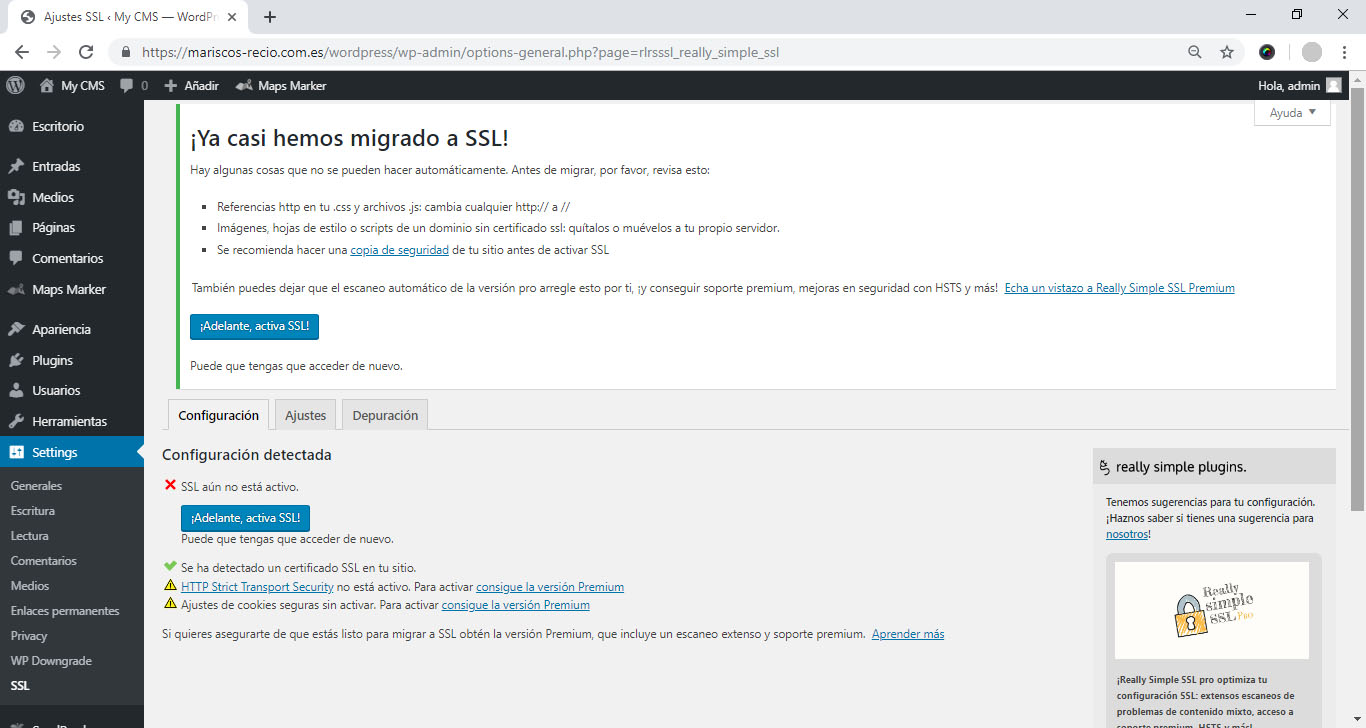Click the padlock site info icon
The width and height of the screenshot is (1366, 728).
127,52
